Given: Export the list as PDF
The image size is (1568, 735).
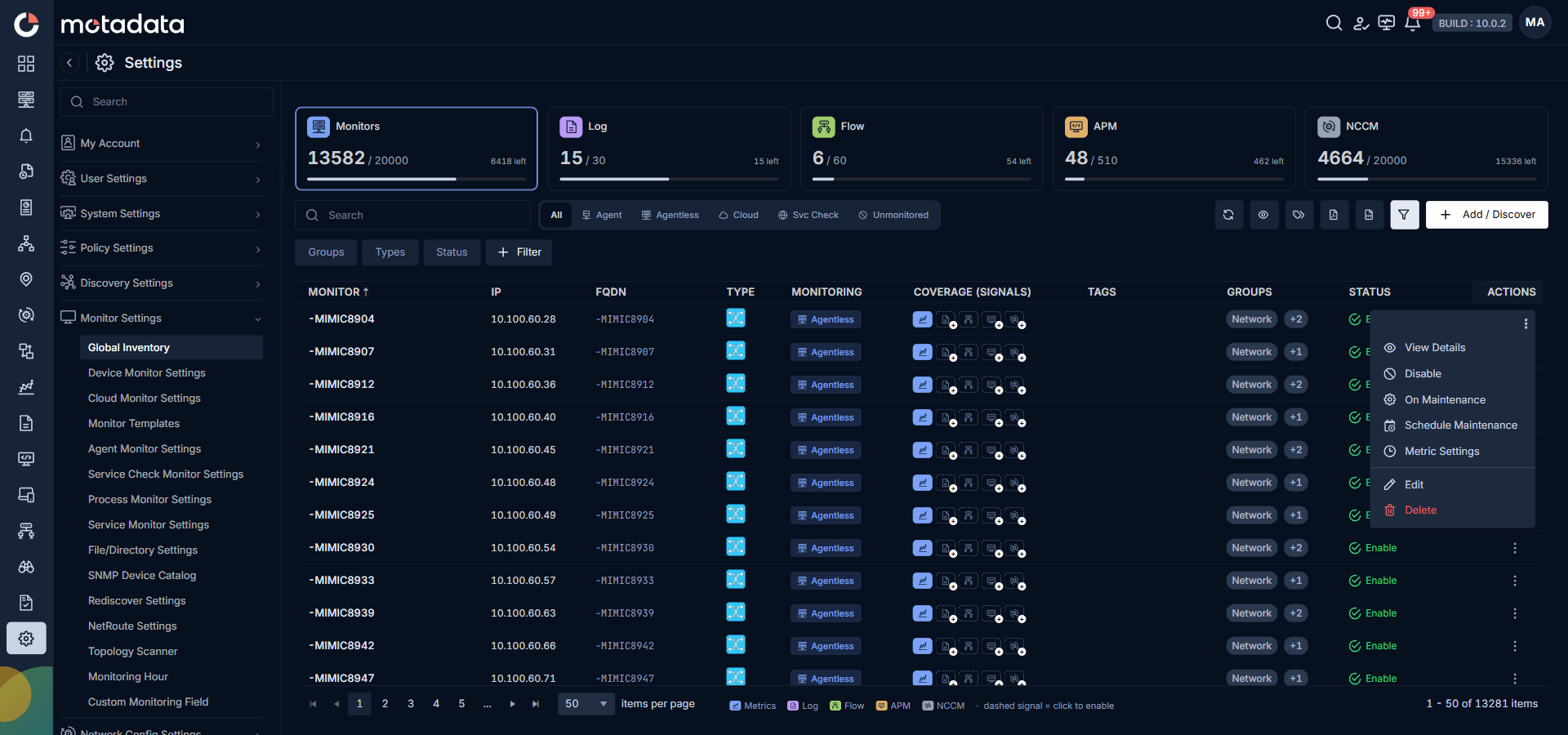Looking at the screenshot, I should (x=1334, y=215).
